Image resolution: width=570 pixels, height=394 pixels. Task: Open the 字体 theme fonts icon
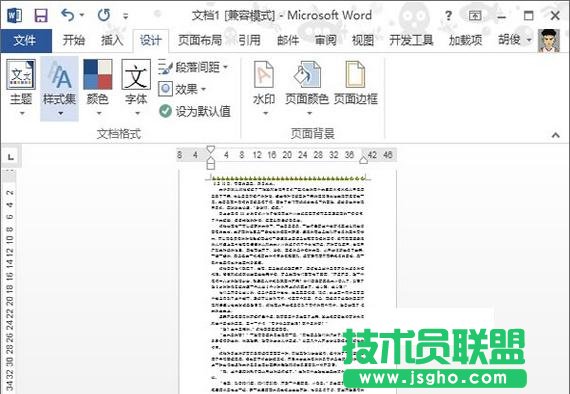(136, 75)
